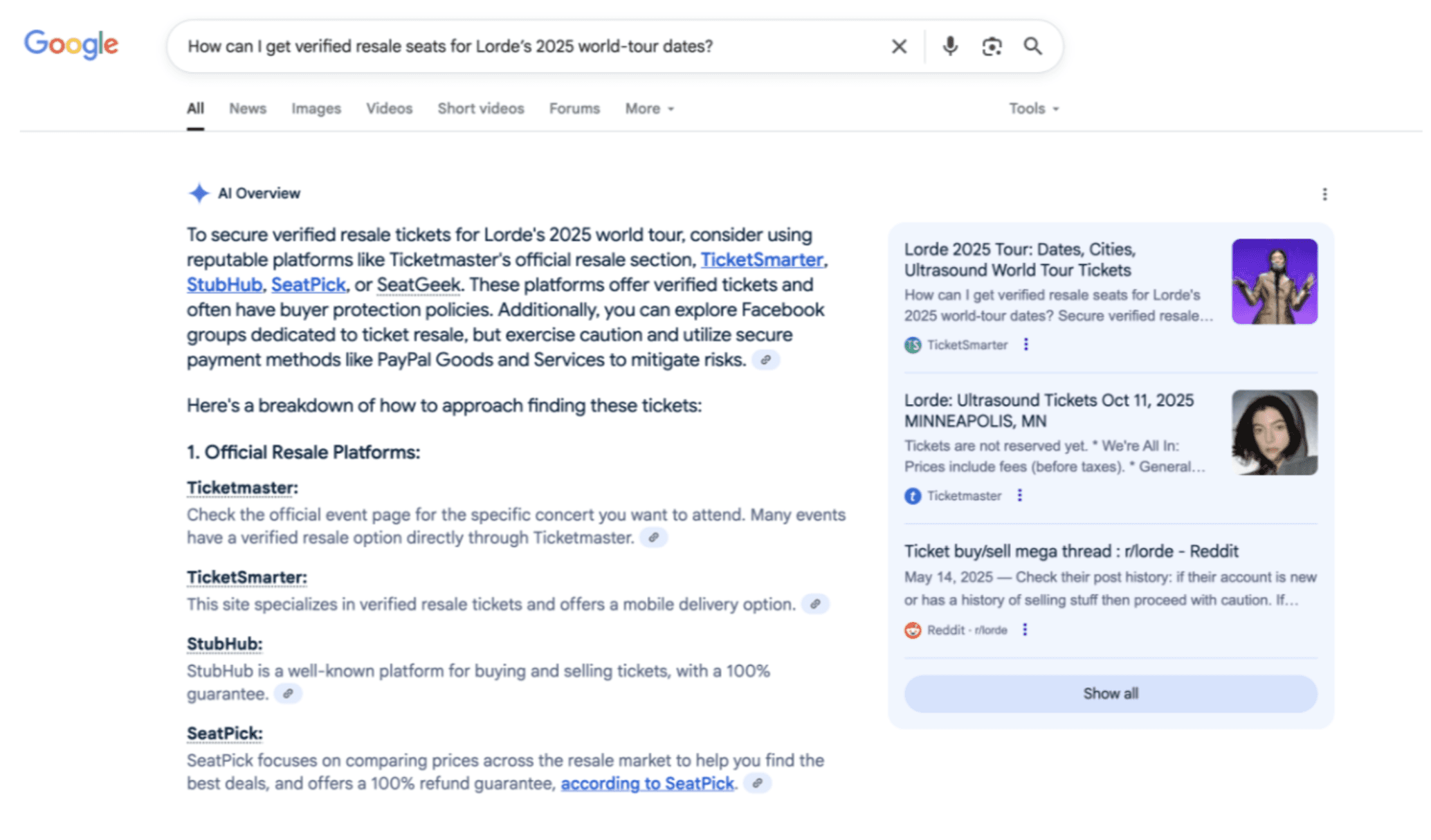Image resolution: width=1431 pixels, height=840 pixels.
Task: Switch to the News tab
Action: coord(247,109)
